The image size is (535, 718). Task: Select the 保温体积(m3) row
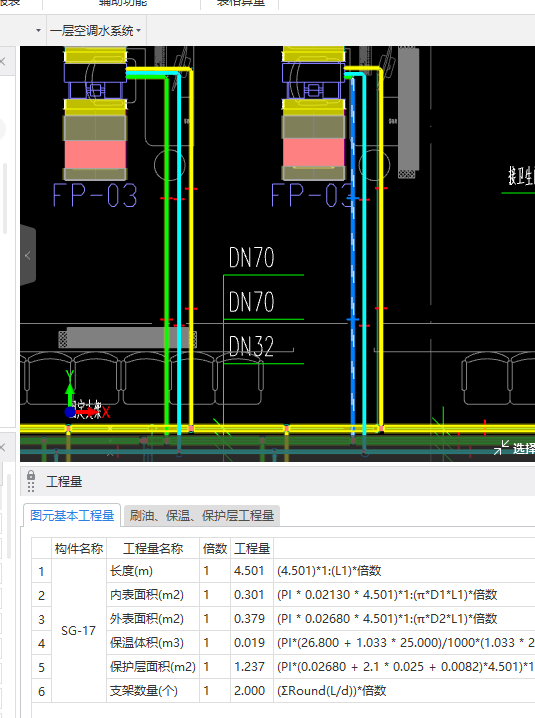click(x=283, y=642)
